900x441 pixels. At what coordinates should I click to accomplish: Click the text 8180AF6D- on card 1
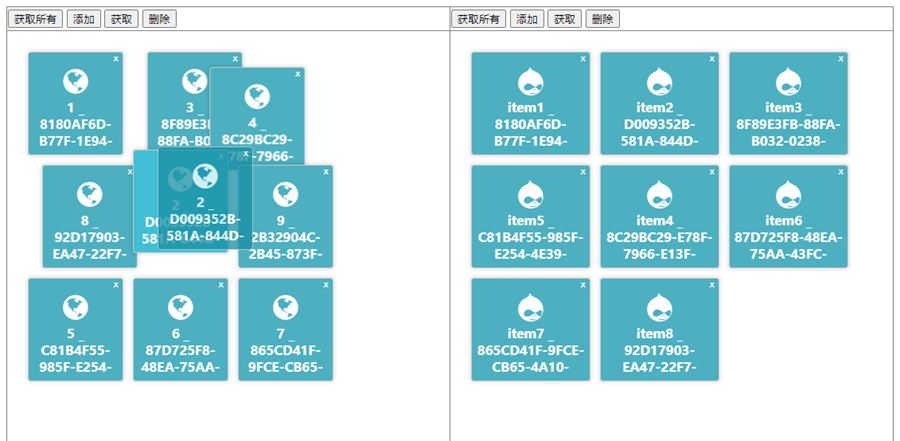point(76,125)
